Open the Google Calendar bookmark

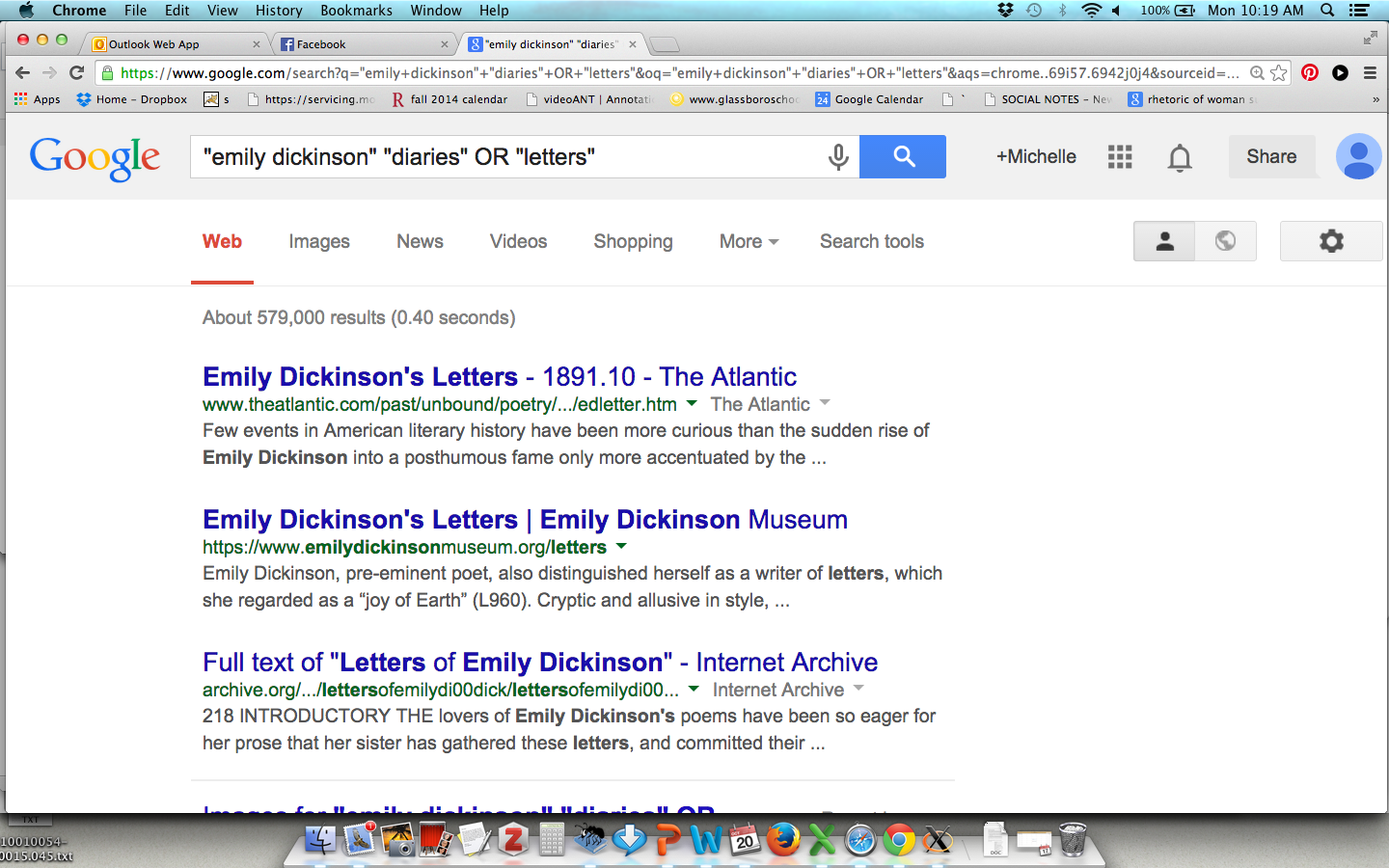[869, 99]
